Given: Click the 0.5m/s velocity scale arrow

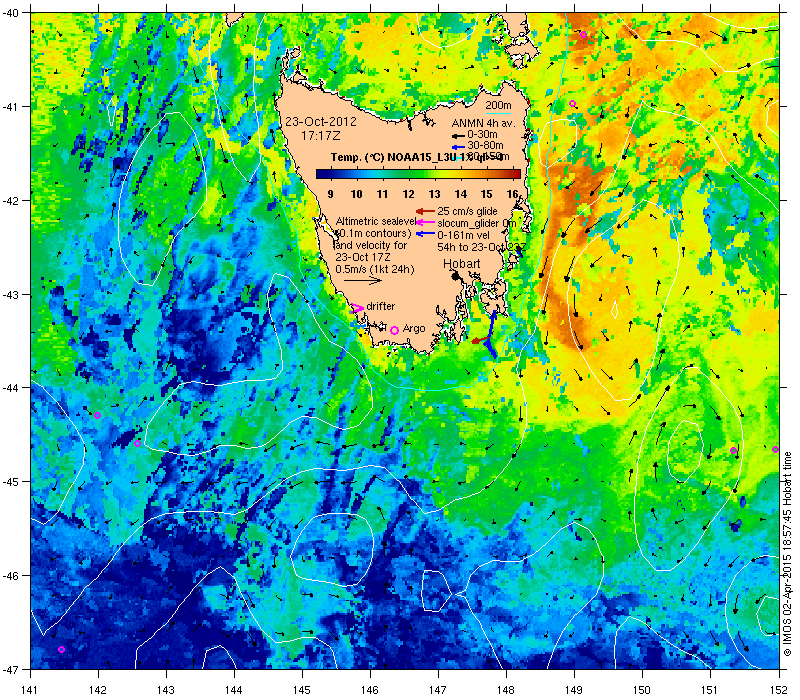Looking at the screenshot, I should pos(362,280).
